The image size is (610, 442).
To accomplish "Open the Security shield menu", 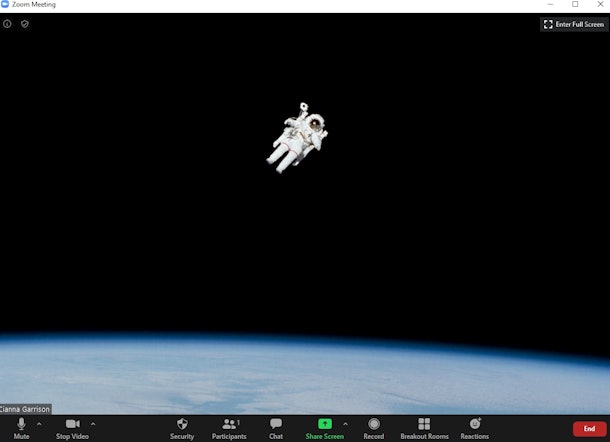I will pyautogui.click(x=182, y=427).
